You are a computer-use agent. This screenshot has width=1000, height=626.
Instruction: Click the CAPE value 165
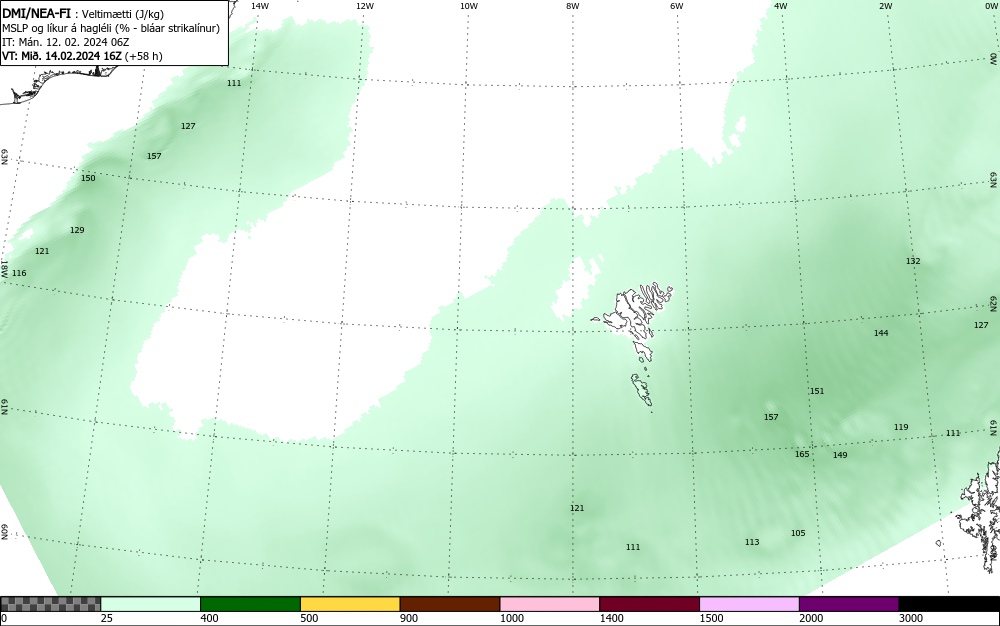pos(802,454)
